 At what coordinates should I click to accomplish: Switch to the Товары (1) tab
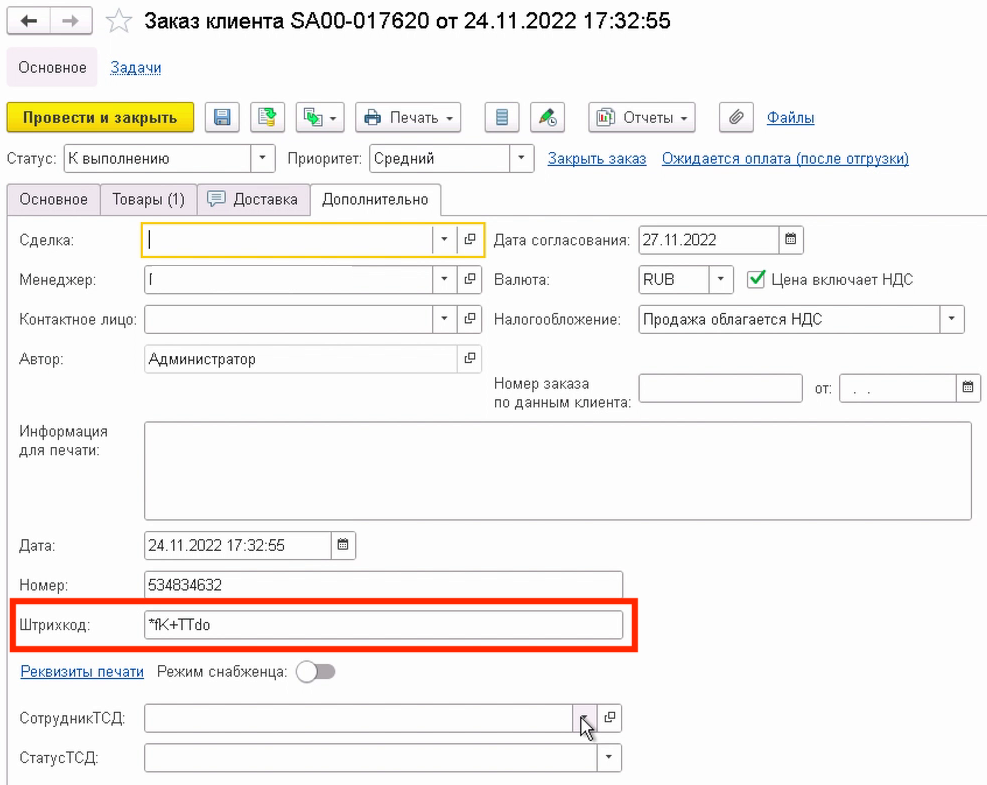point(149,200)
